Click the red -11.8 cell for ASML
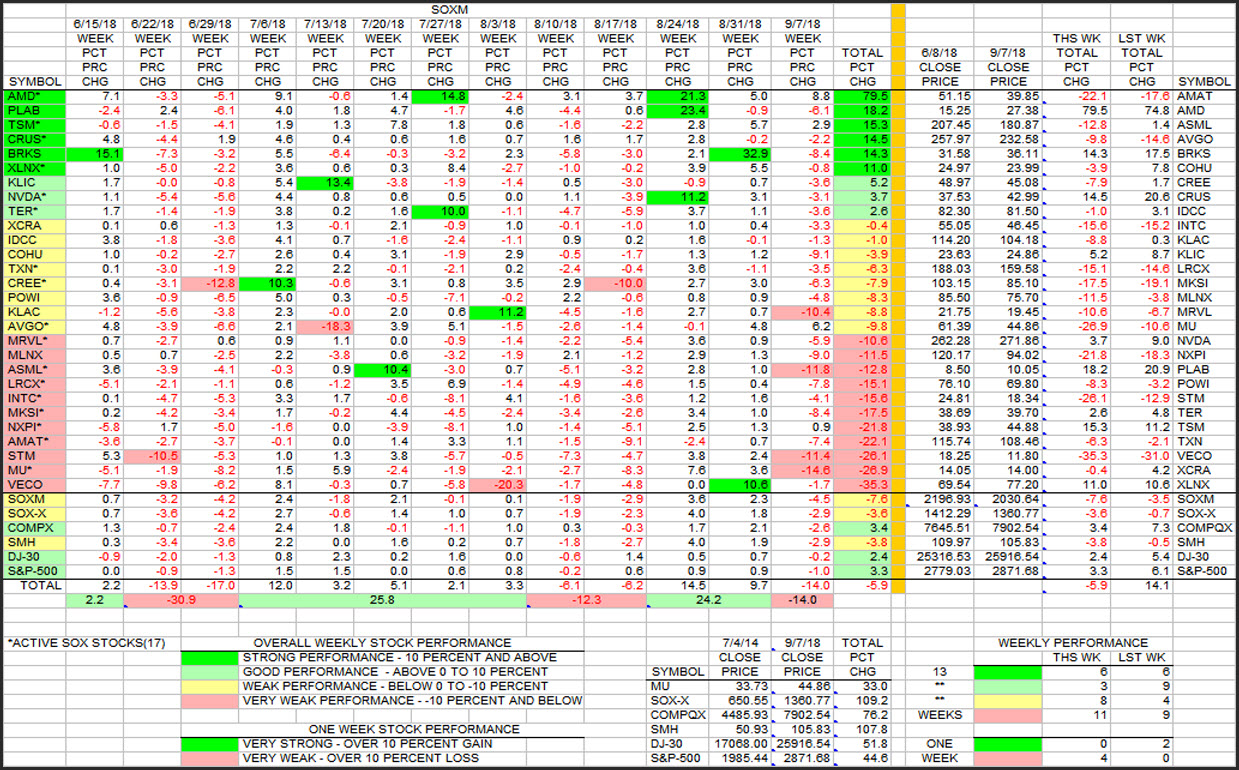Screen dimensions: 1239x770 [802, 370]
